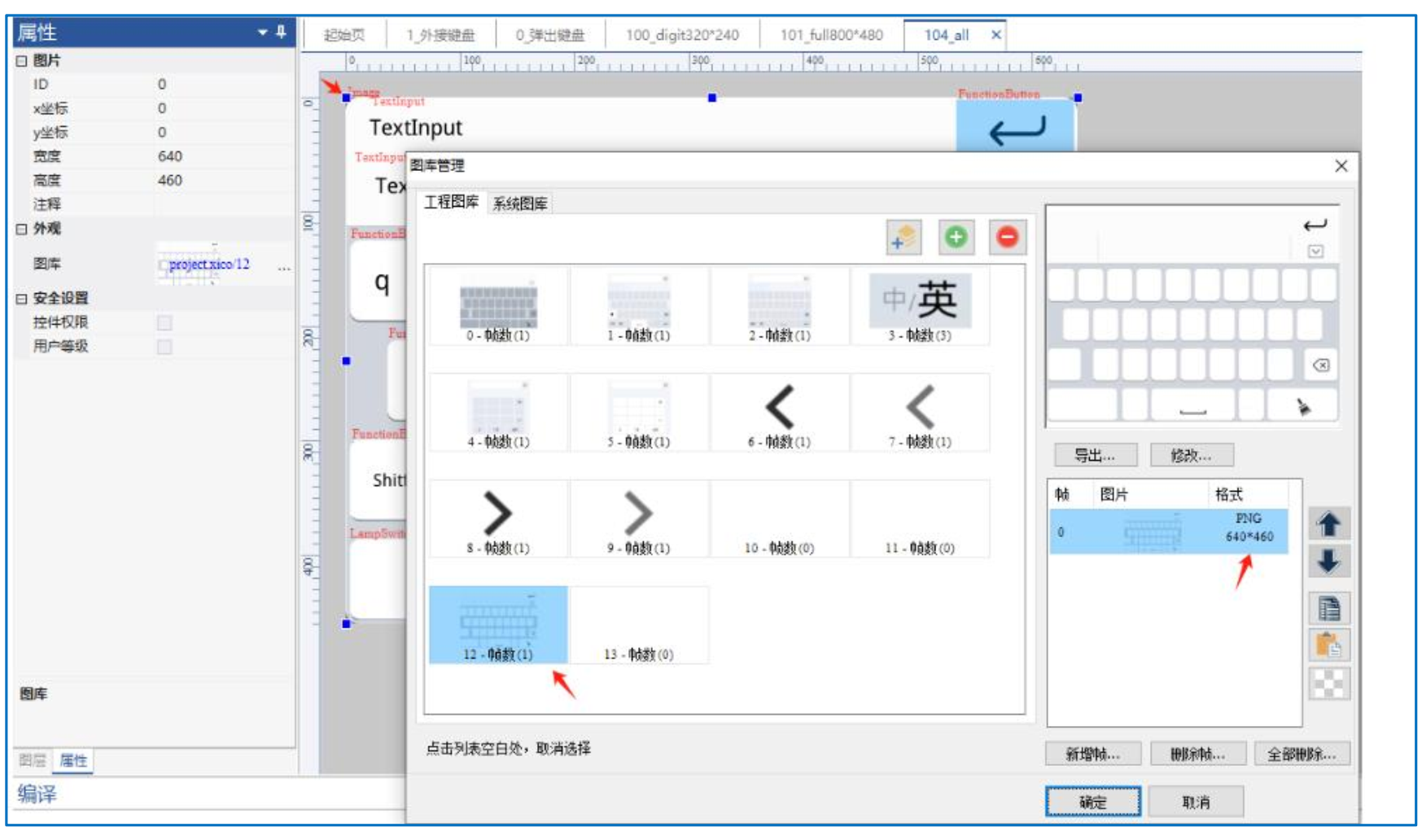Click the 导出... button
This screenshot has width=1422, height=840.
click(1094, 455)
